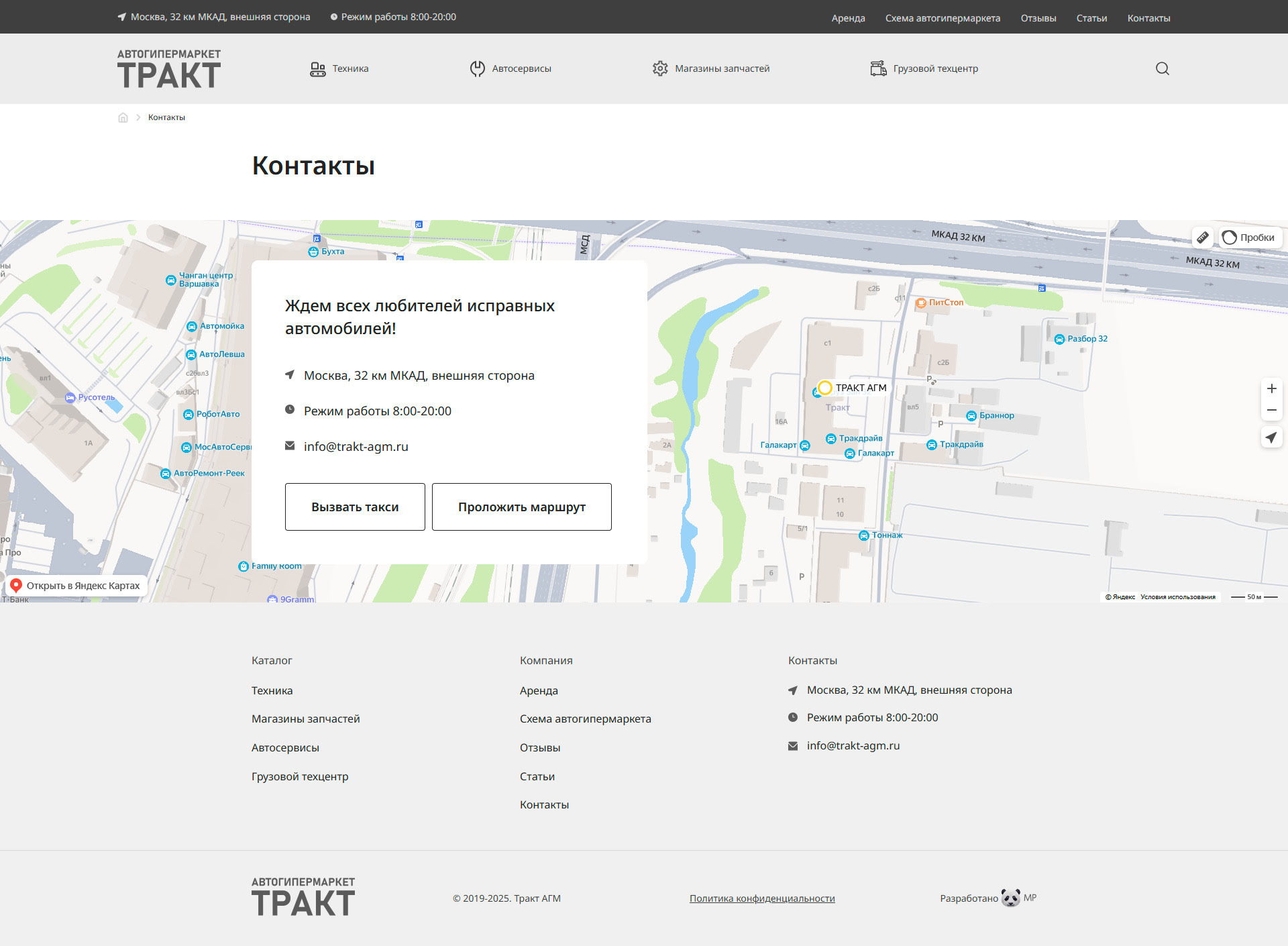
Task: Click the РоботАвто map marker
Action: coord(189,415)
